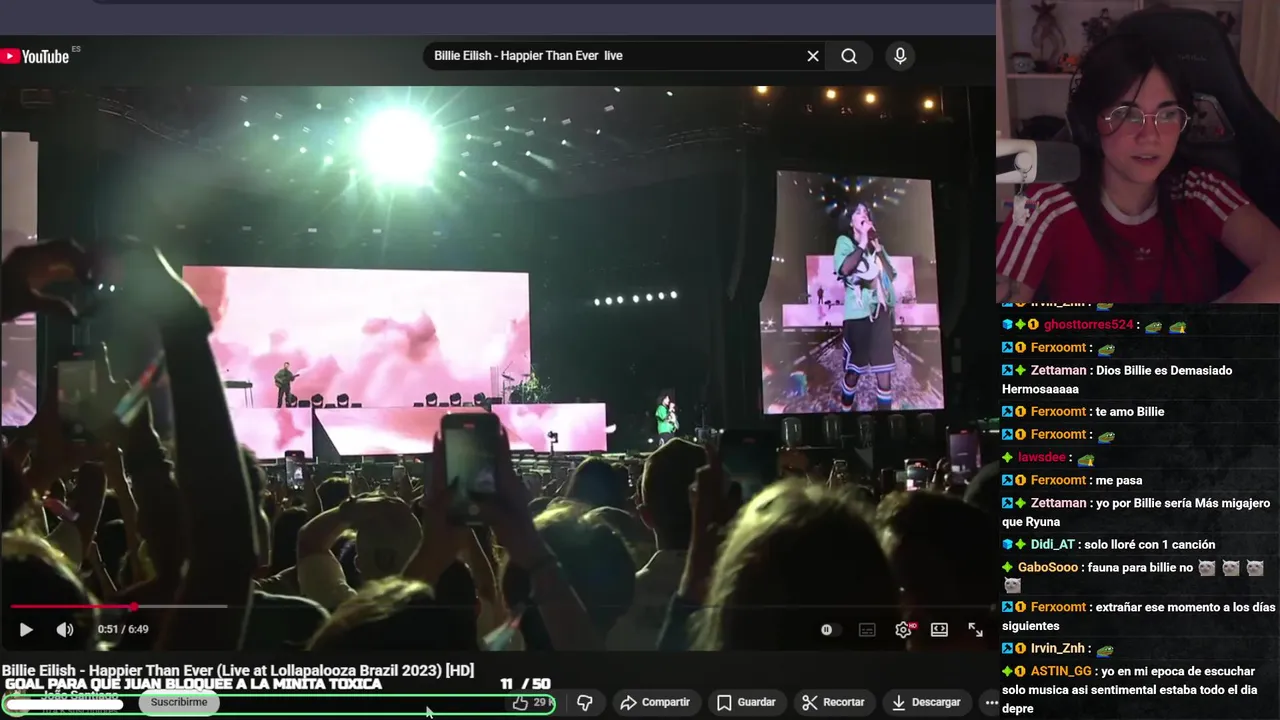Click the video title Billie Eilish - Happier Than Ever

pyautogui.click(x=238, y=670)
